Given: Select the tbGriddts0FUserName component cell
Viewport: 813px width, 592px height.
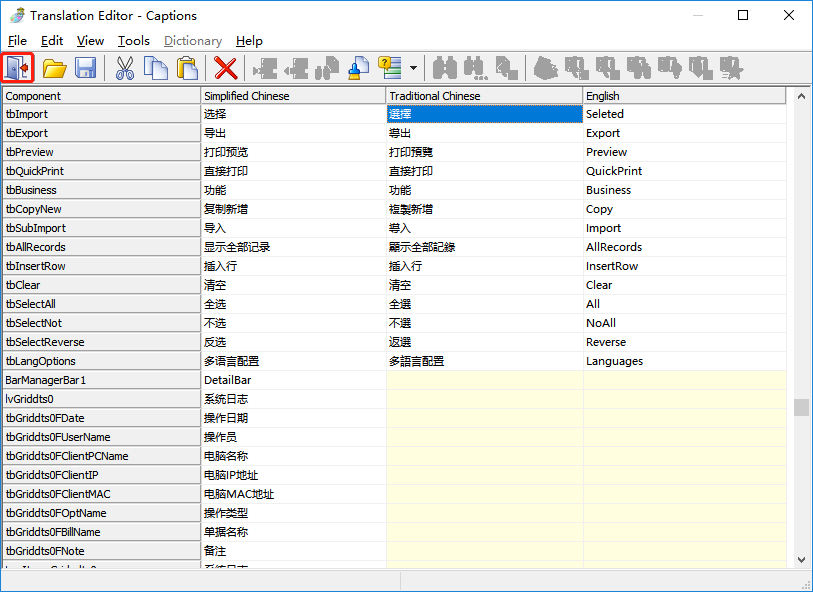Looking at the screenshot, I should pos(102,437).
